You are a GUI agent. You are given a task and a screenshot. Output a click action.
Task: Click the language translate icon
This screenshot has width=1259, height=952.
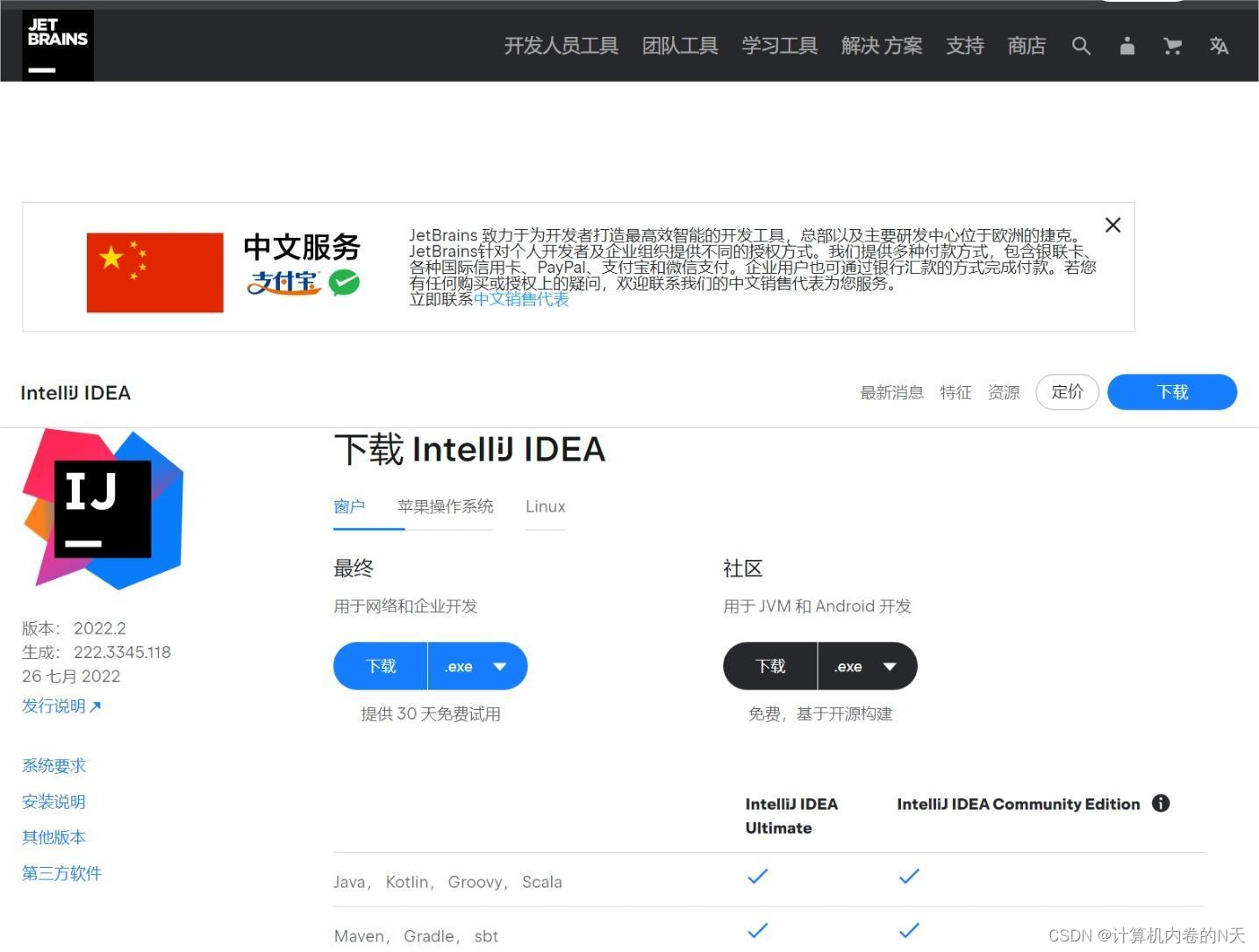click(1219, 46)
